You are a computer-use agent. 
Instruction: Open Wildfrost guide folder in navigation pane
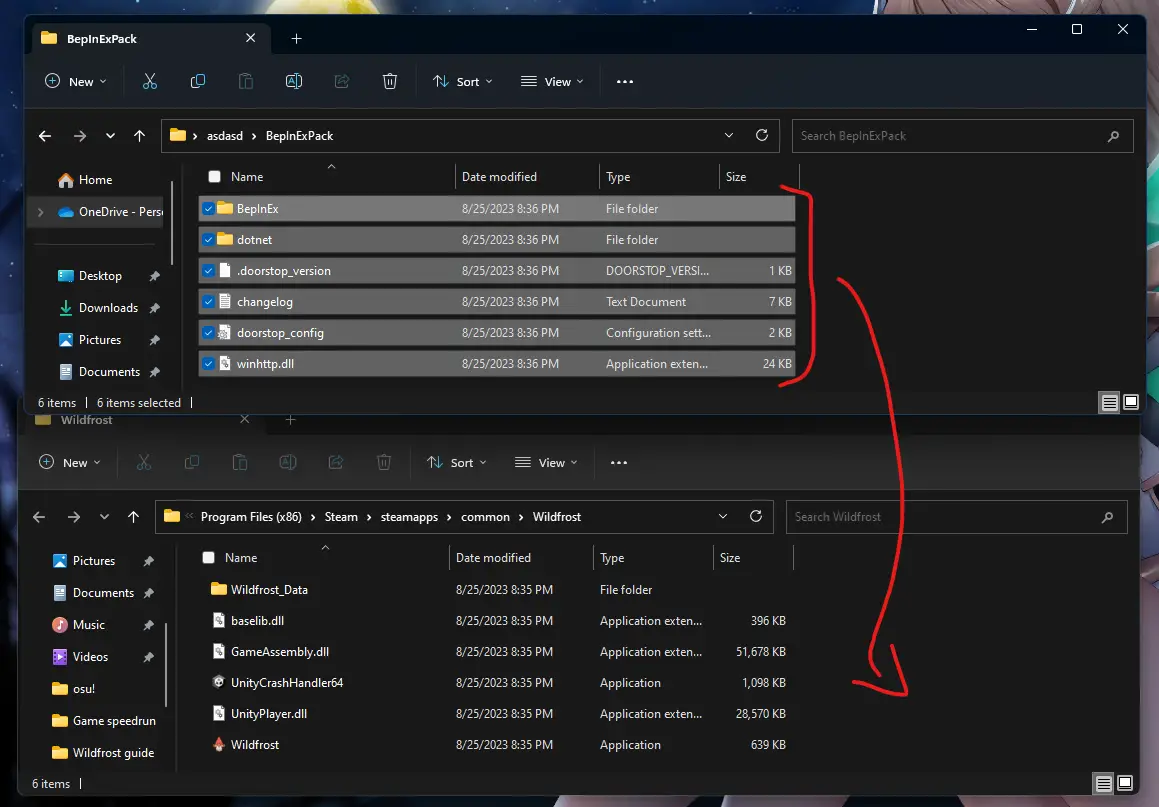[x=103, y=753]
